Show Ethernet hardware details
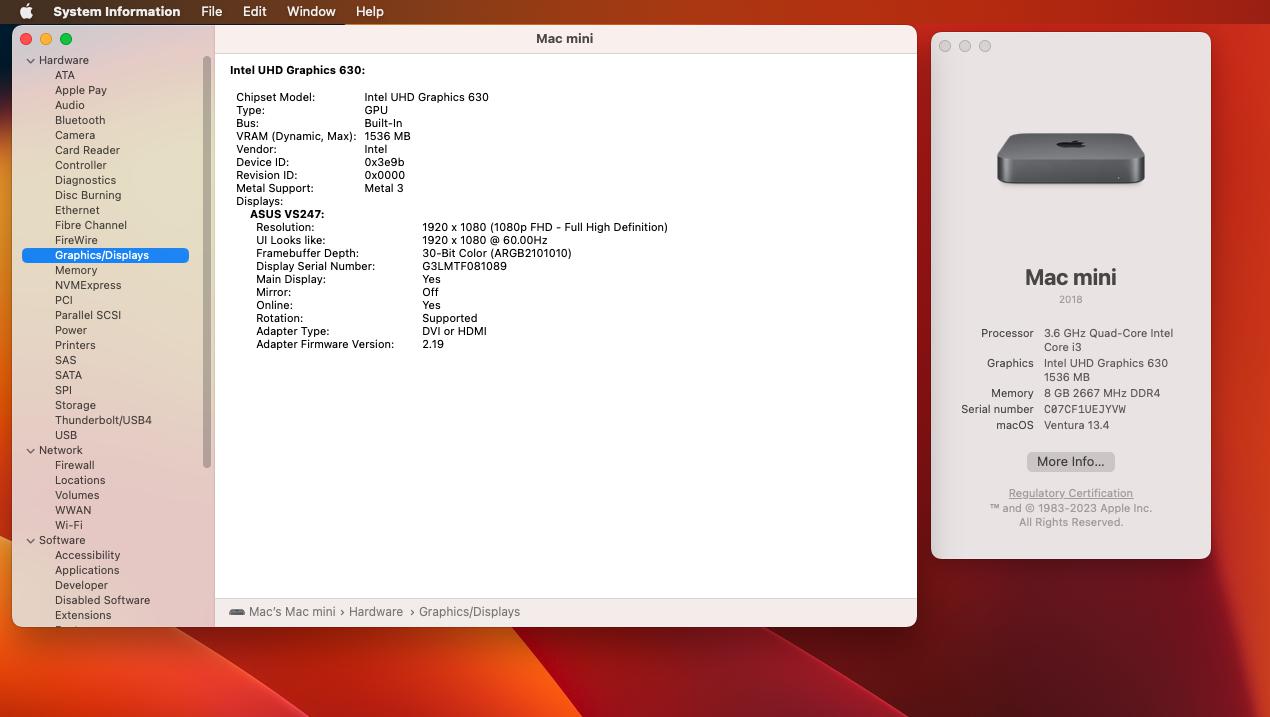1270x717 pixels. 77,210
